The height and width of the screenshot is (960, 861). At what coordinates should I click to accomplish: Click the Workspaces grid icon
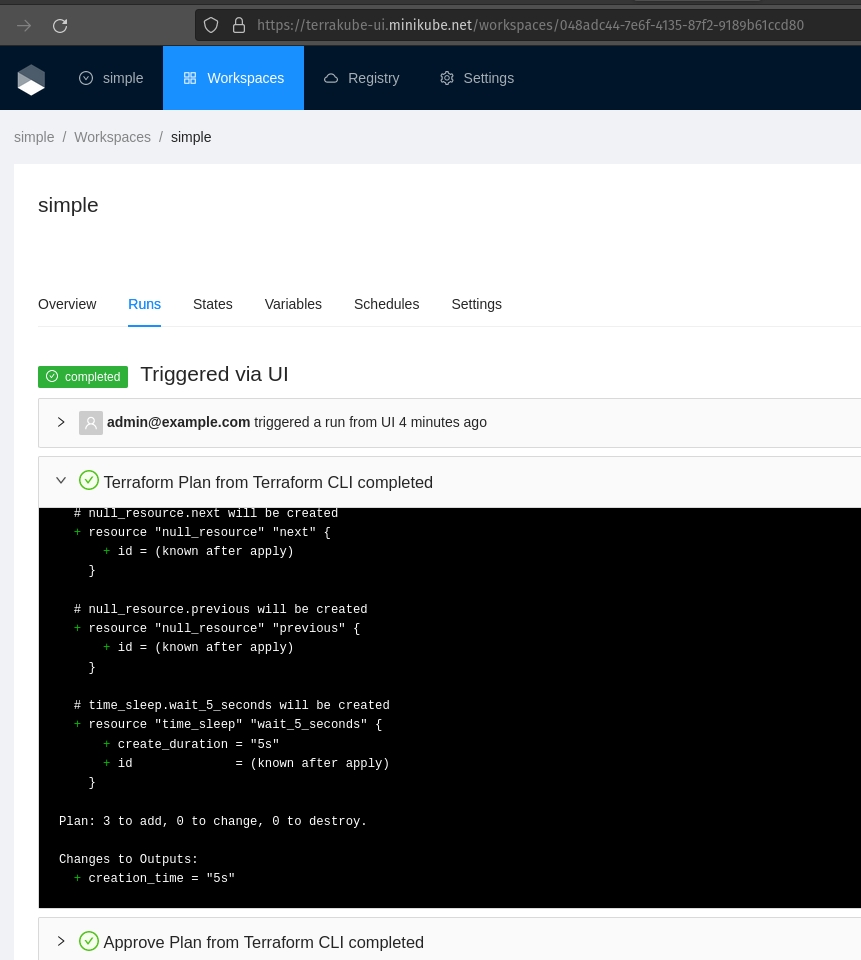190,78
